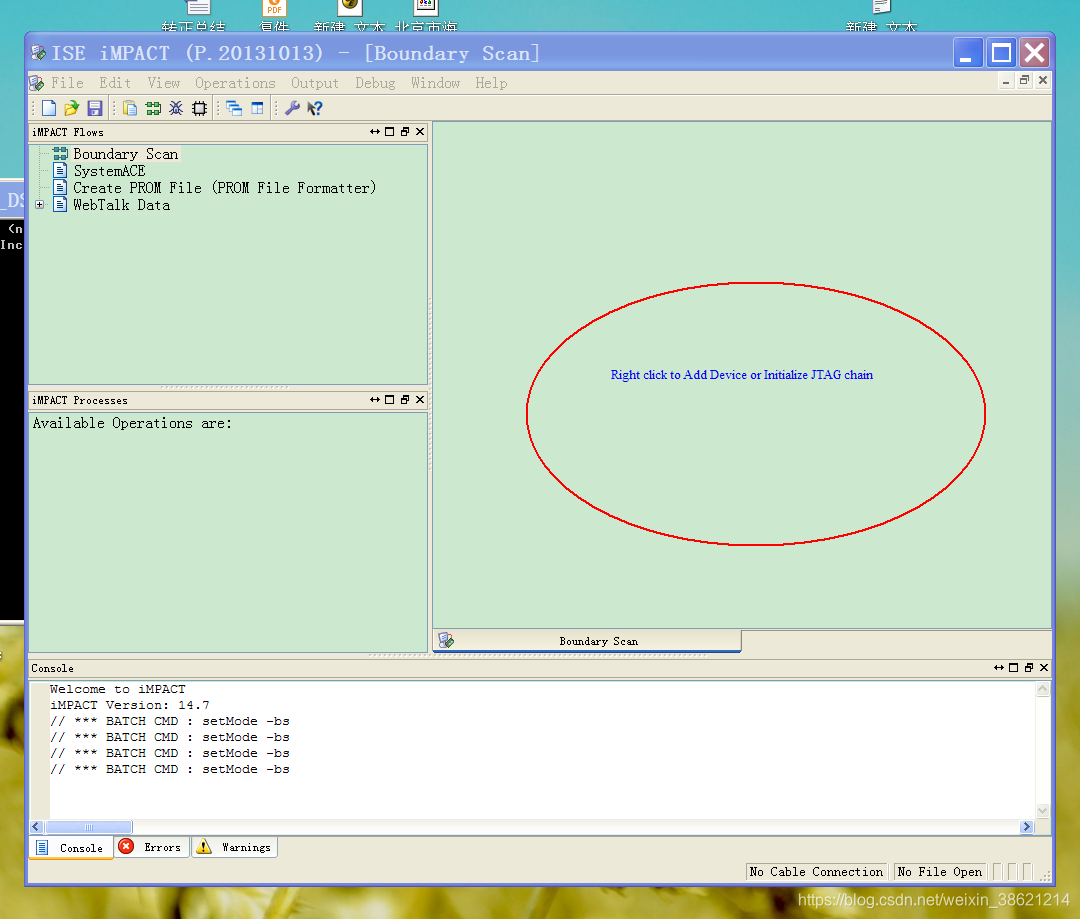Open the Window menu
Image resolution: width=1080 pixels, height=919 pixels.
(435, 83)
